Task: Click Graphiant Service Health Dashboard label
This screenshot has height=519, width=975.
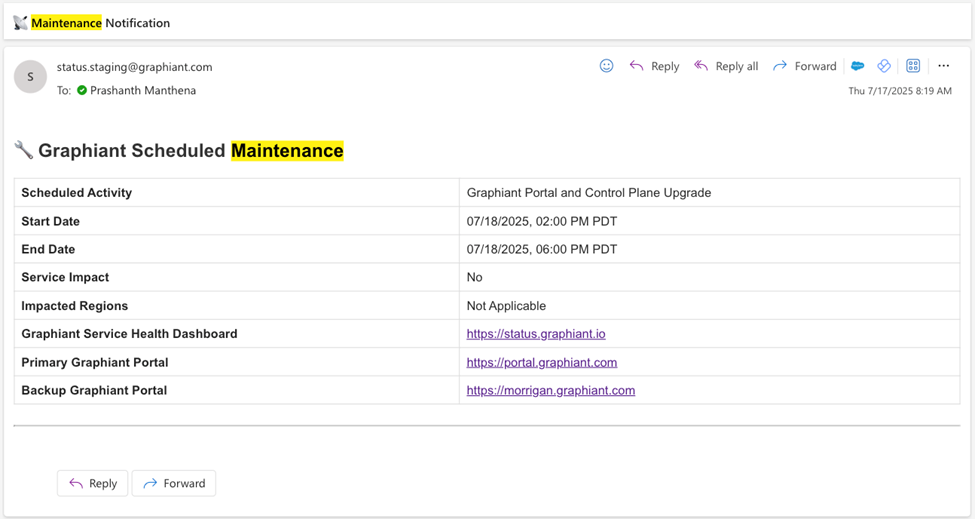Action: [x=129, y=334]
